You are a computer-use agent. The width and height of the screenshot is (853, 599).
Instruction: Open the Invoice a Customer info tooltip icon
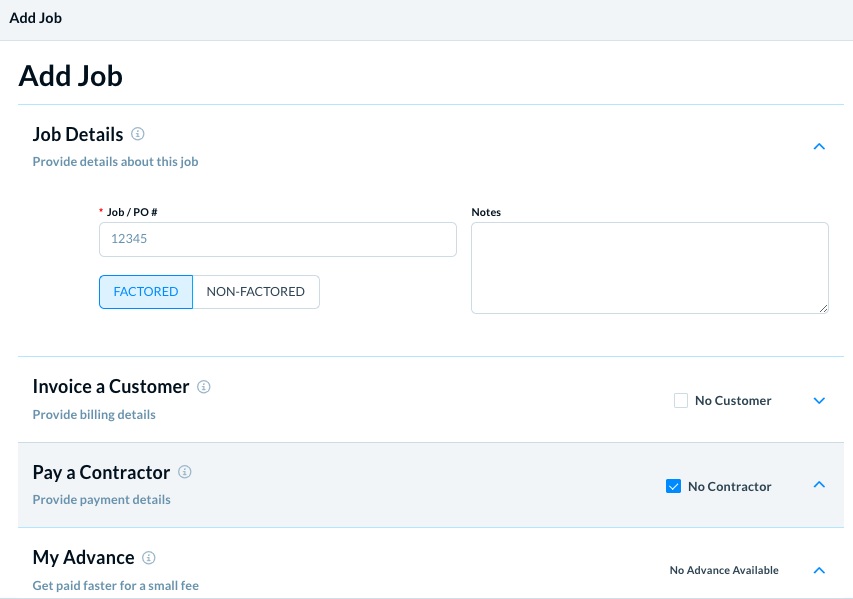coord(204,386)
